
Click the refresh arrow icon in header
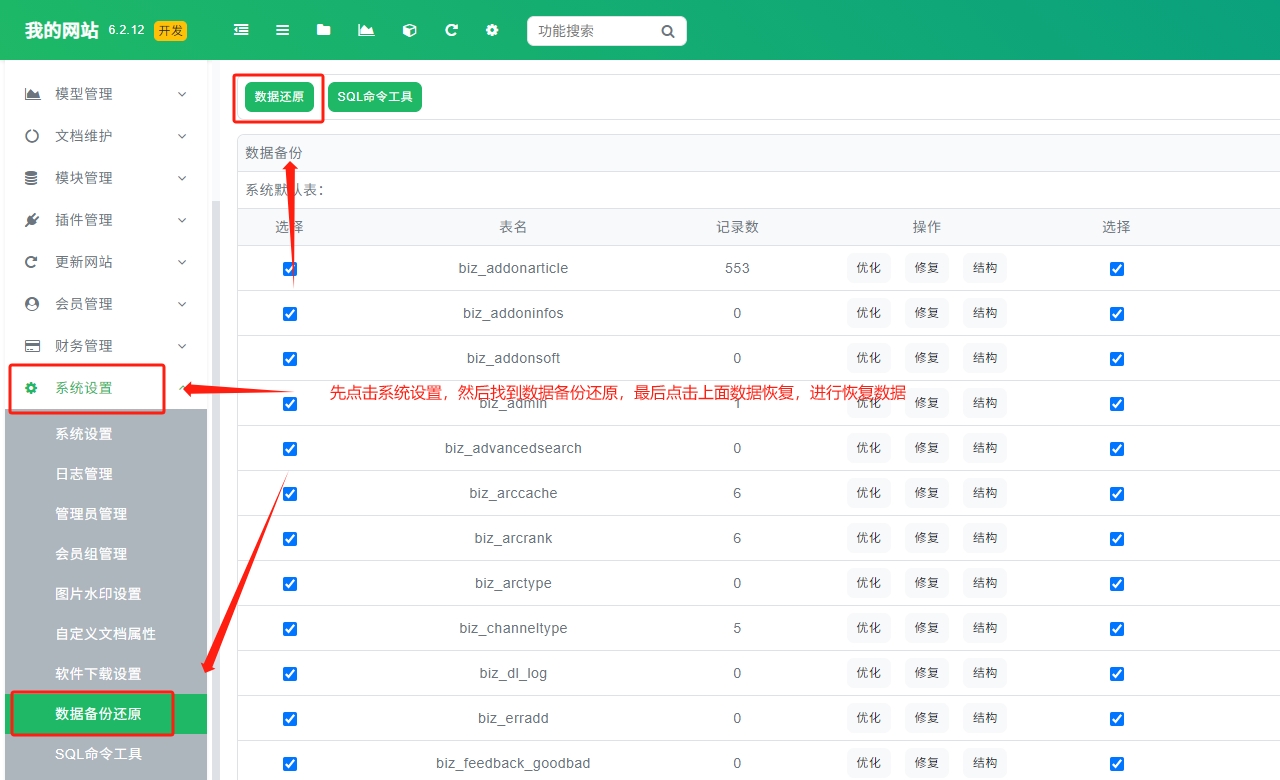click(x=451, y=30)
